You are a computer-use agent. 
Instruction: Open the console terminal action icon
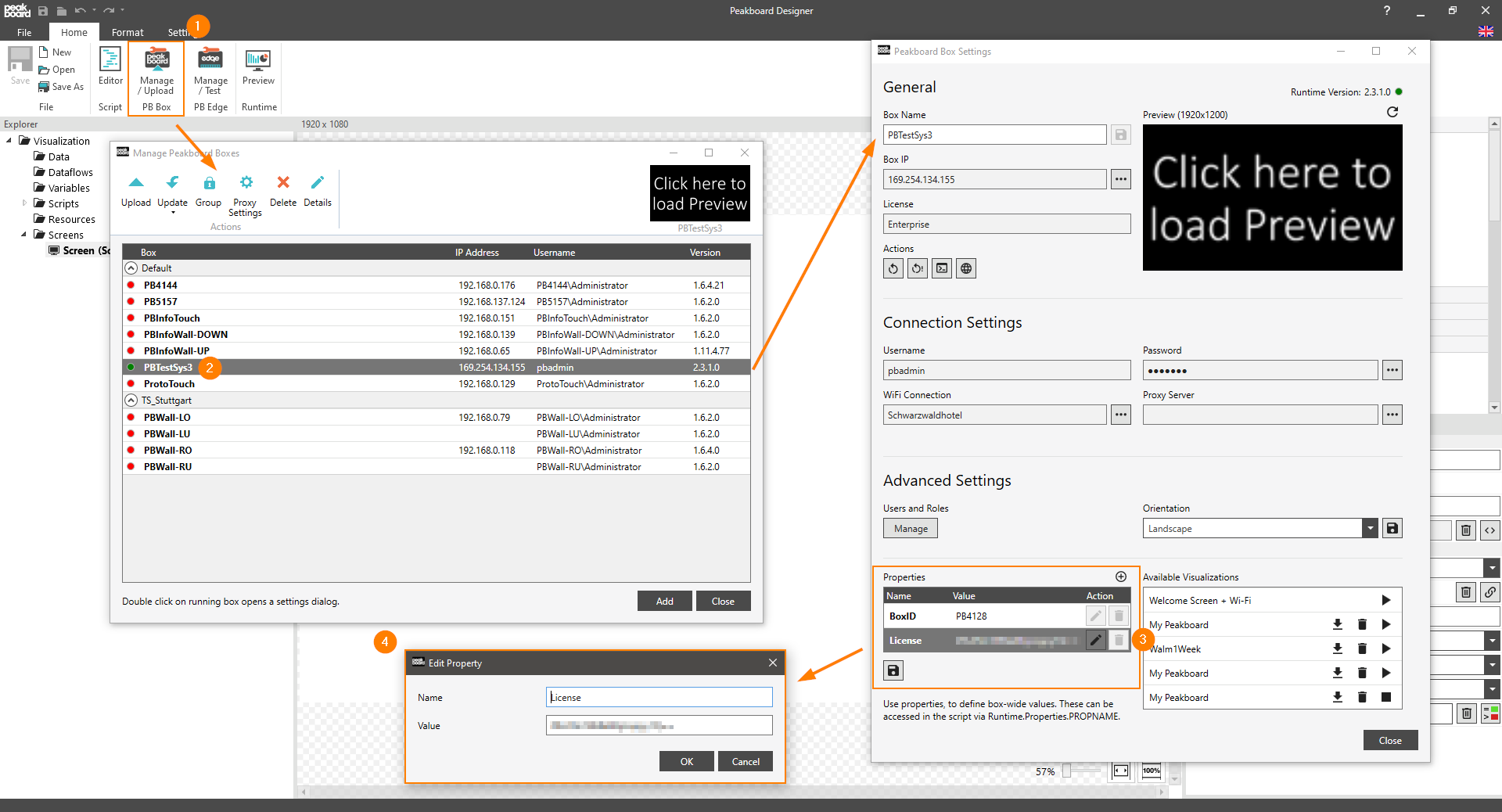pos(942,268)
